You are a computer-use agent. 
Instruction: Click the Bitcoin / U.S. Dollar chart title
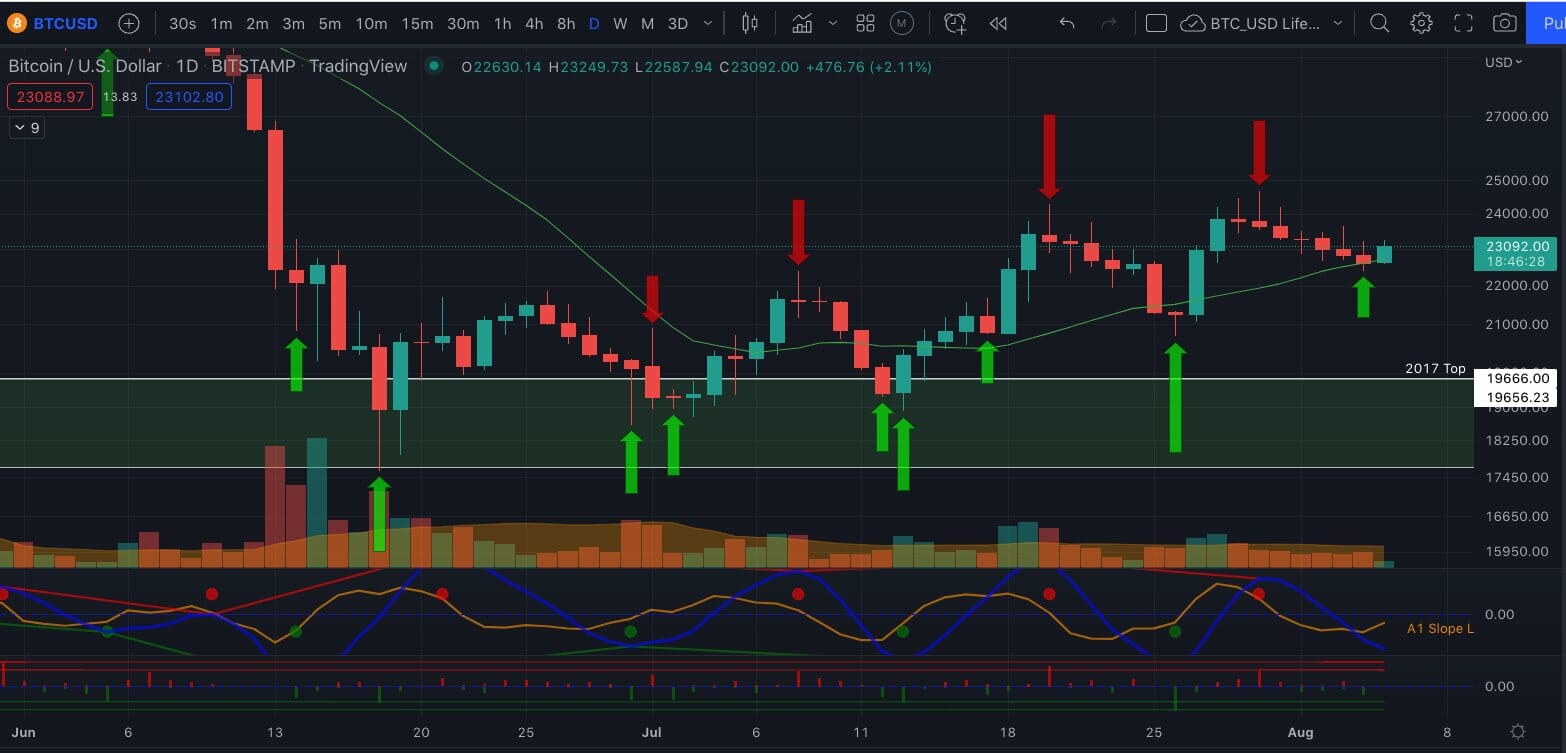[85, 66]
